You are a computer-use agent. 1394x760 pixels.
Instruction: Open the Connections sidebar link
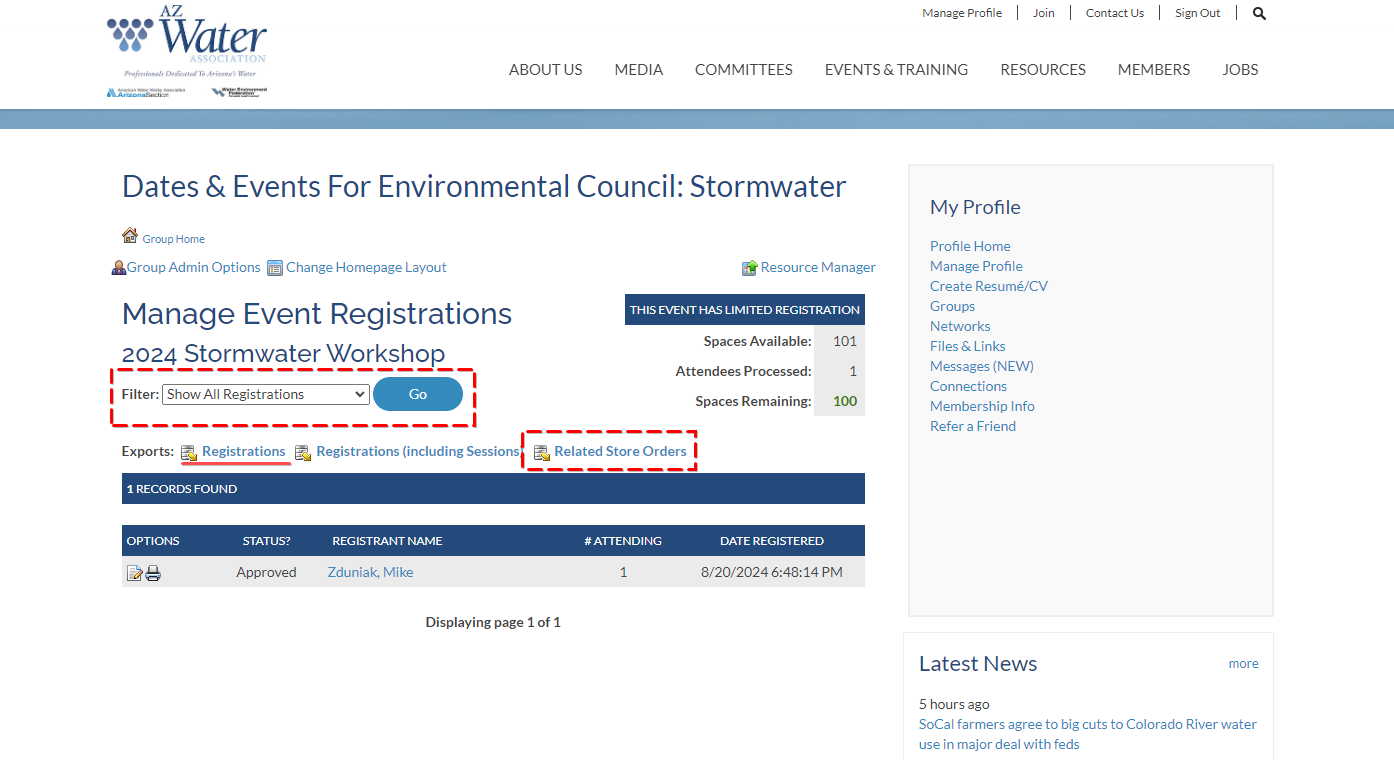[969, 386]
